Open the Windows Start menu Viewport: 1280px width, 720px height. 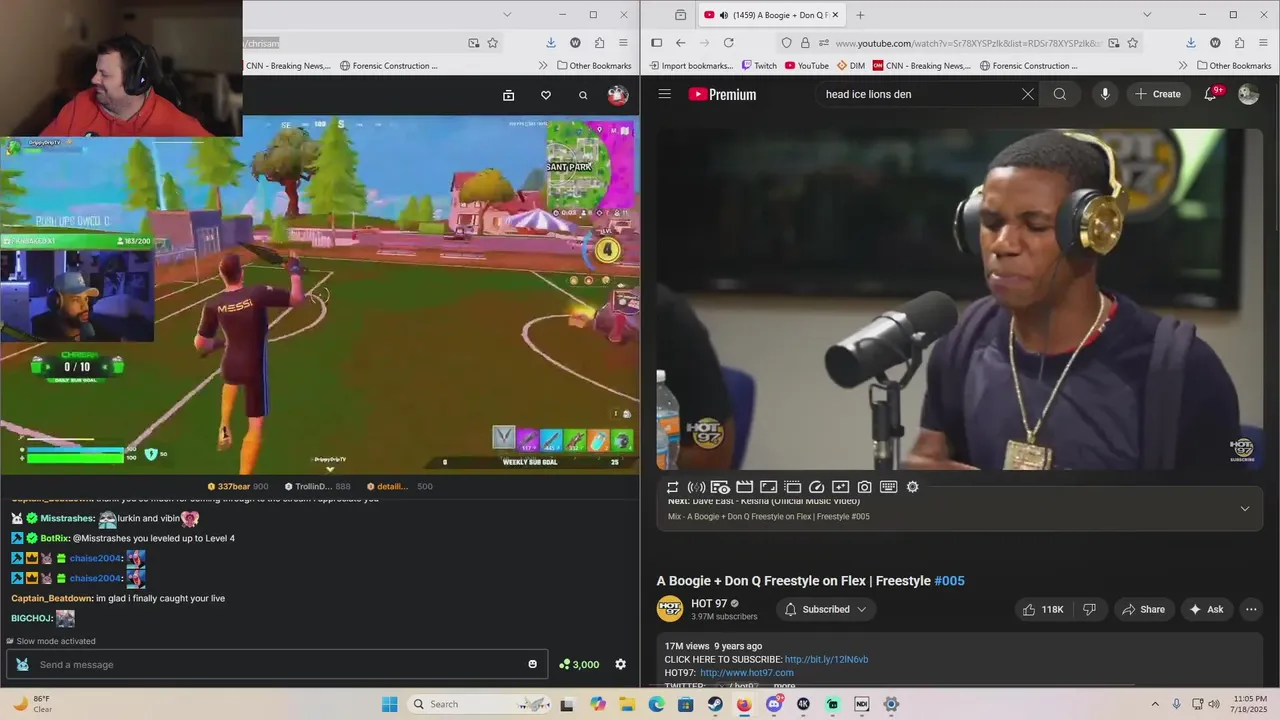point(390,704)
